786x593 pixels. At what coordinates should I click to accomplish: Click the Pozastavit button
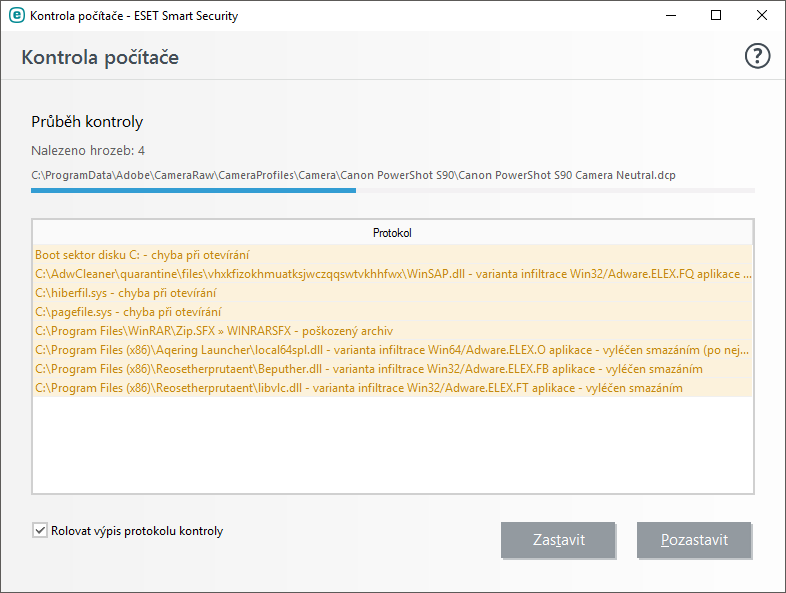click(x=694, y=540)
